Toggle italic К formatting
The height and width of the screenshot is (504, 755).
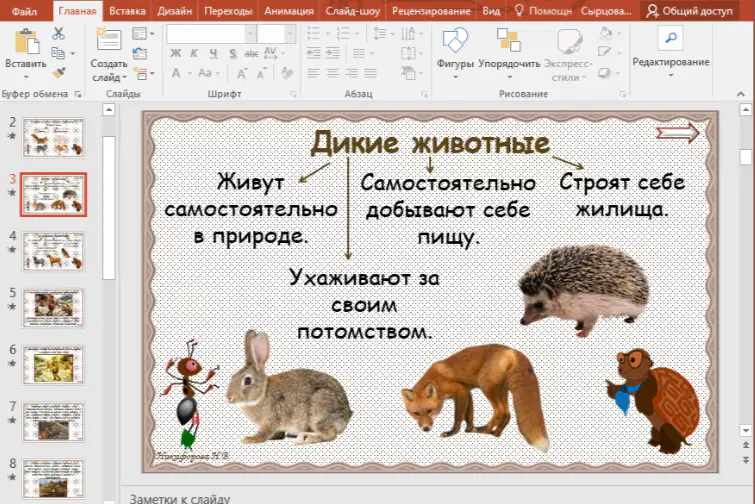(194, 53)
